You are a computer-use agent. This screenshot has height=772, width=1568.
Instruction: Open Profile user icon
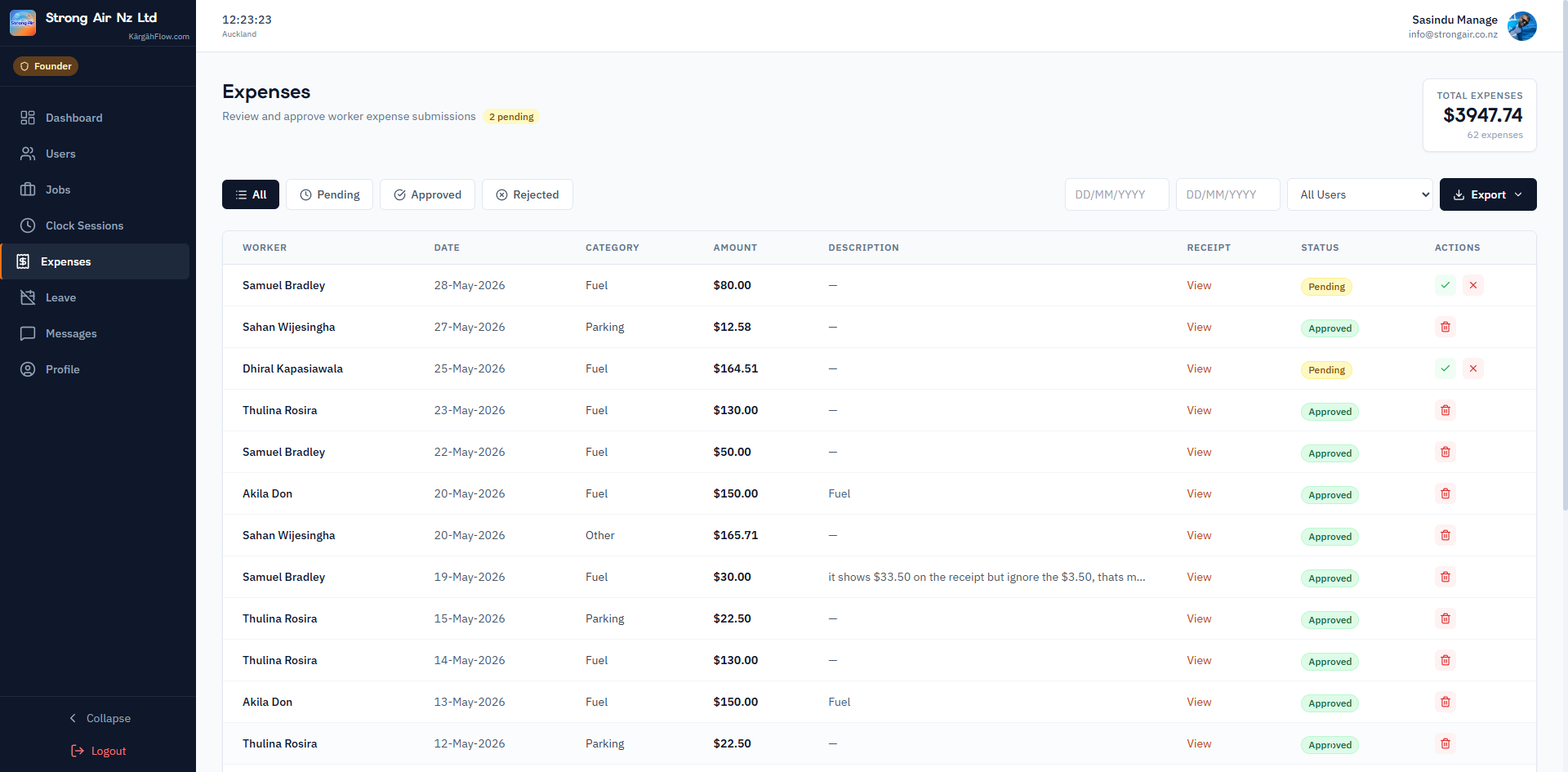click(28, 369)
